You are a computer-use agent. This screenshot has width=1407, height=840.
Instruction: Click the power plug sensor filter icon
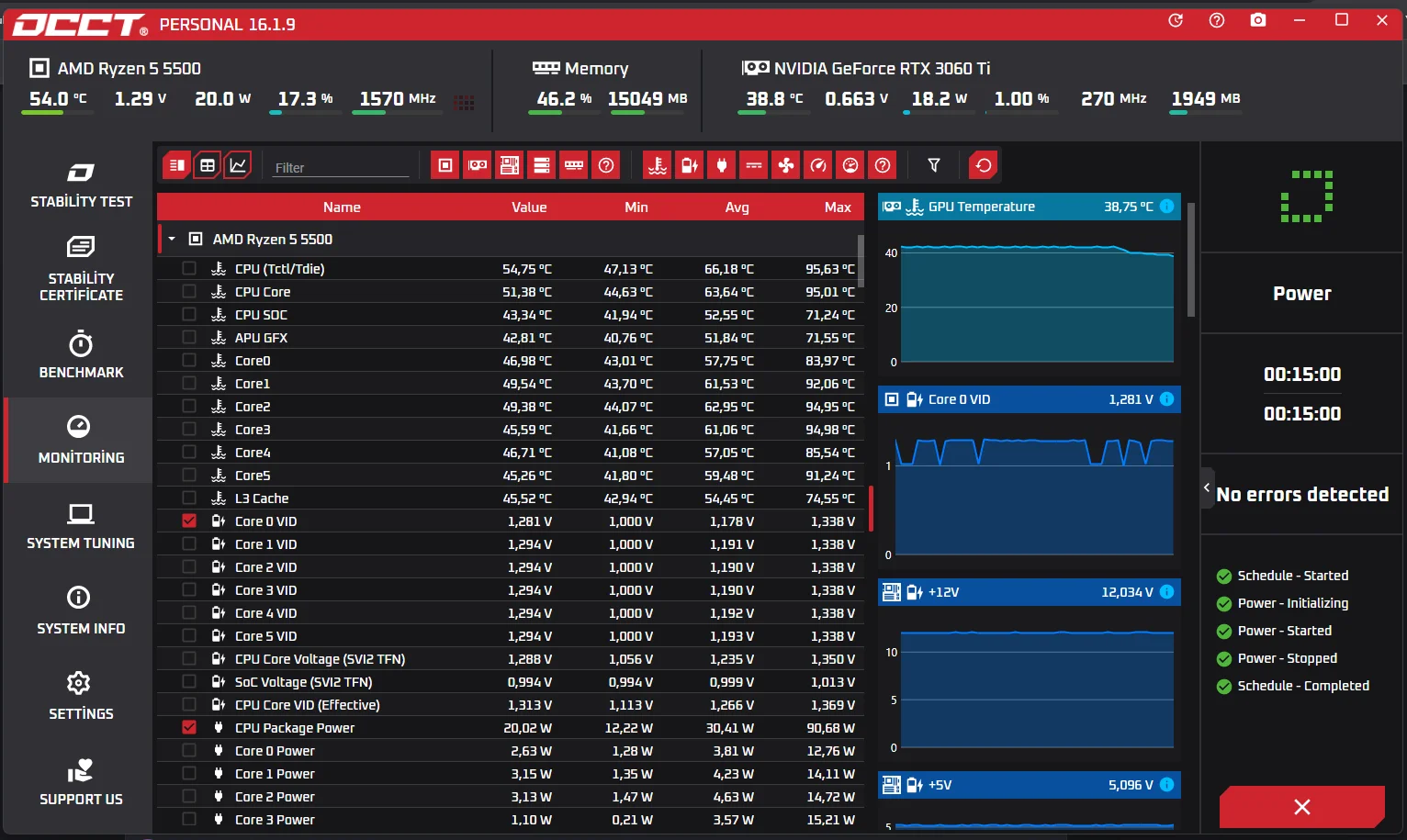coord(722,165)
